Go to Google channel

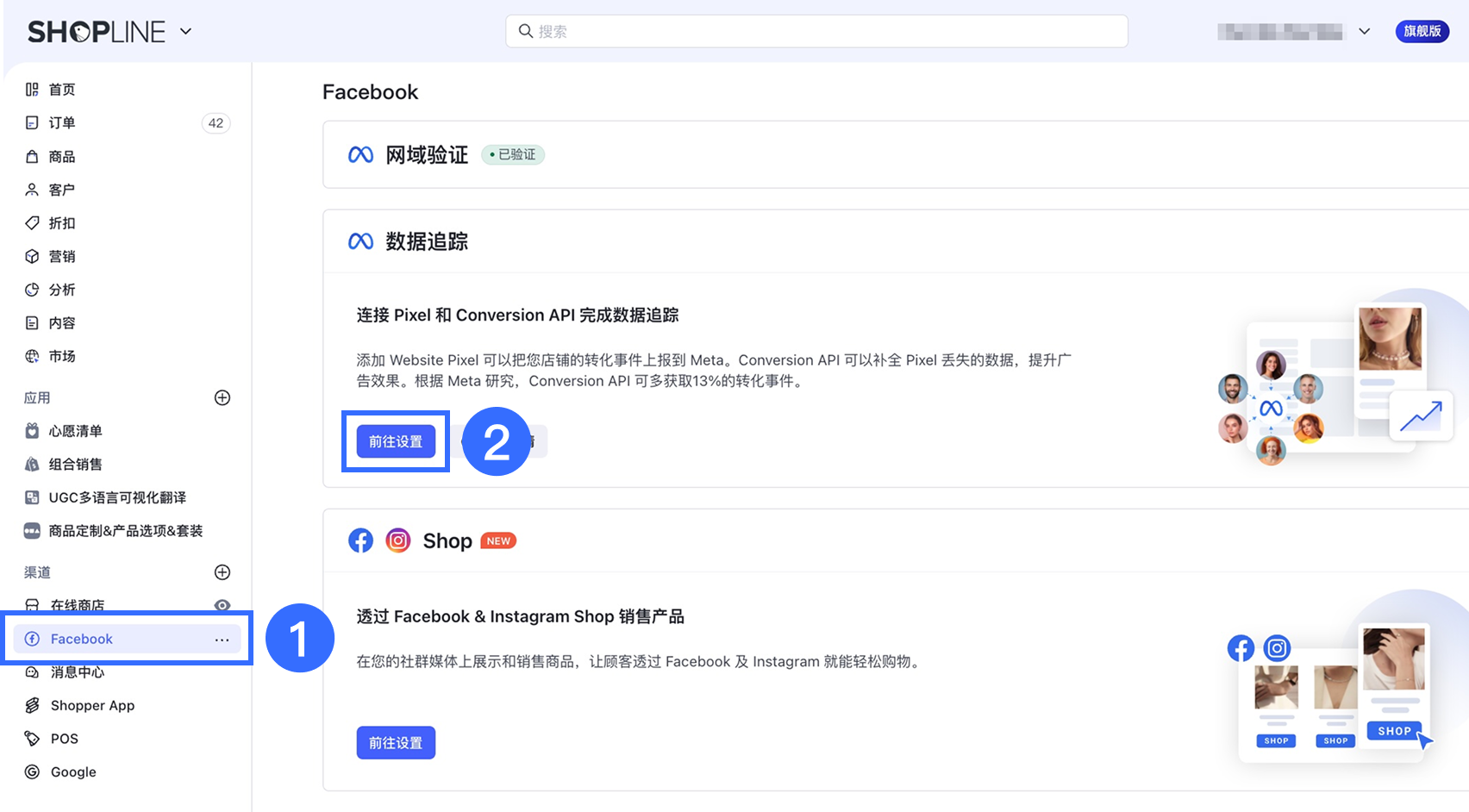click(x=73, y=772)
